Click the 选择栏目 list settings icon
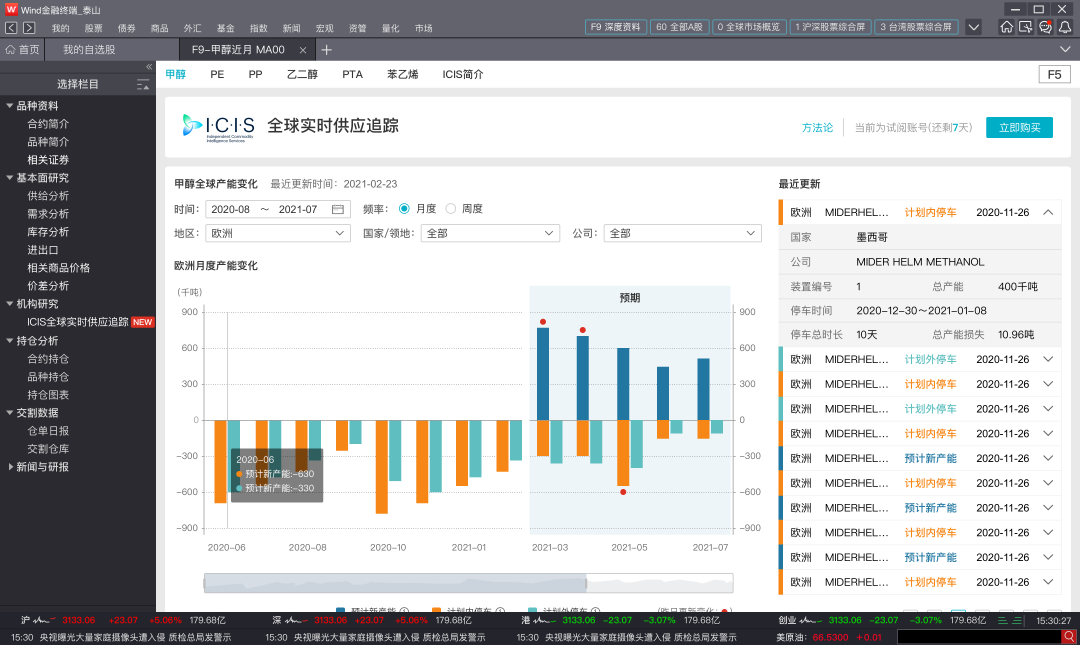This screenshot has height=645, width=1080. click(x=143, y=84)
